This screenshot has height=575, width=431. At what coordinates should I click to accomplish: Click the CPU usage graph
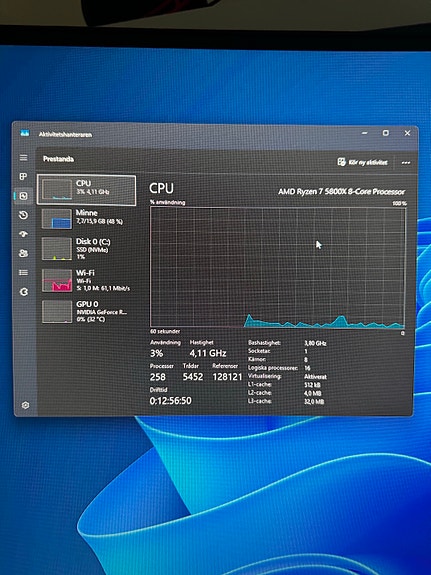point(278,267)
